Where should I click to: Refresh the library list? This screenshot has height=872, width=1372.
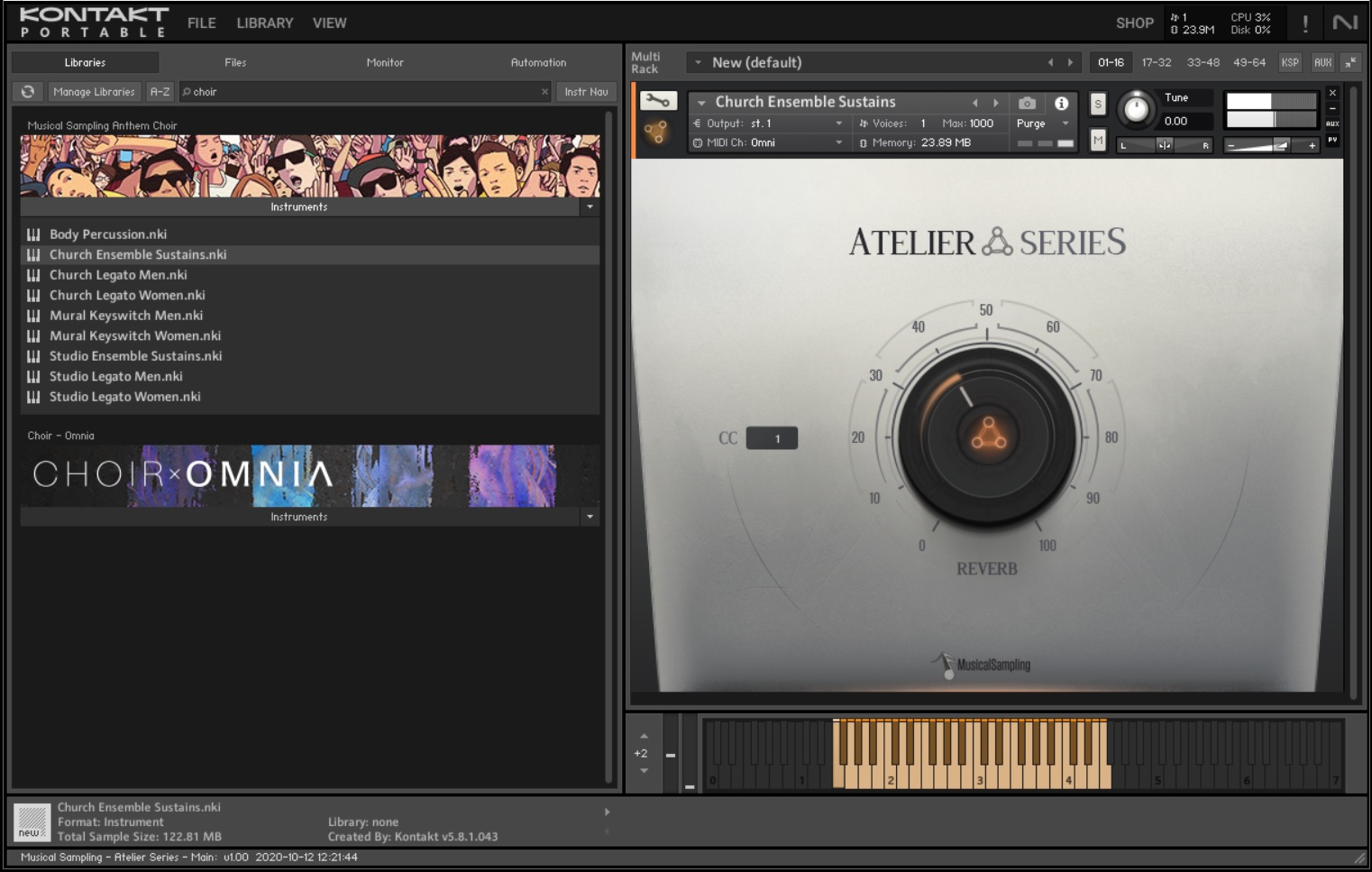tap(28, 92)
